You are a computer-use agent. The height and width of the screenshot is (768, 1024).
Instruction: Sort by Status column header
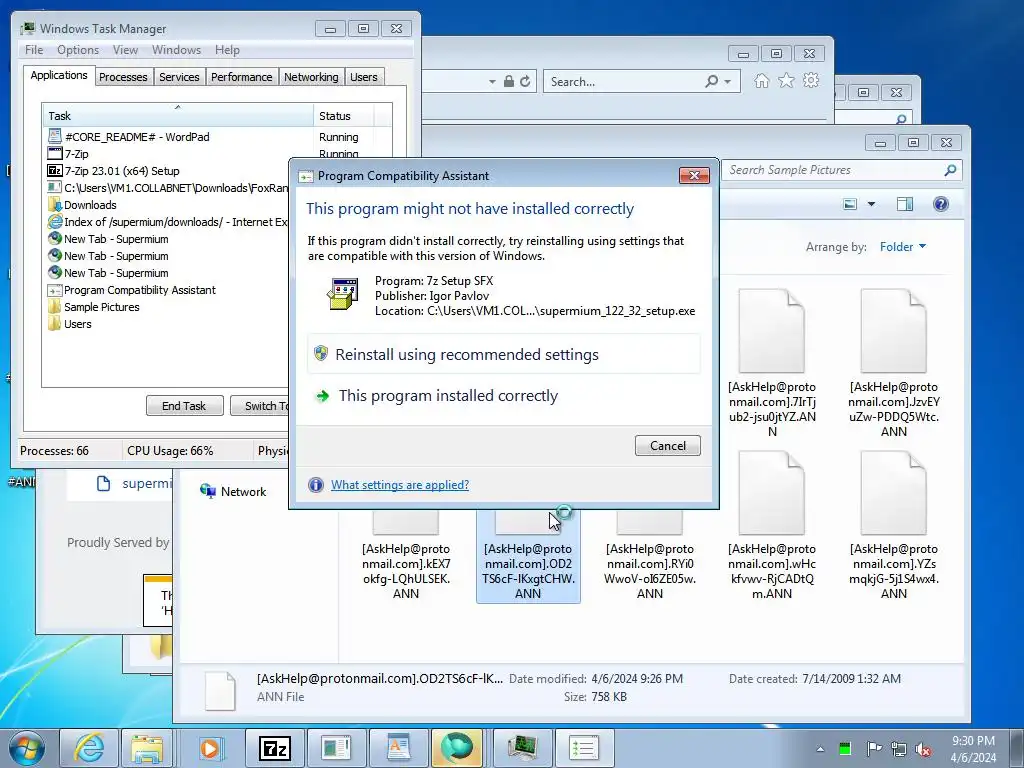coord(344,116)
